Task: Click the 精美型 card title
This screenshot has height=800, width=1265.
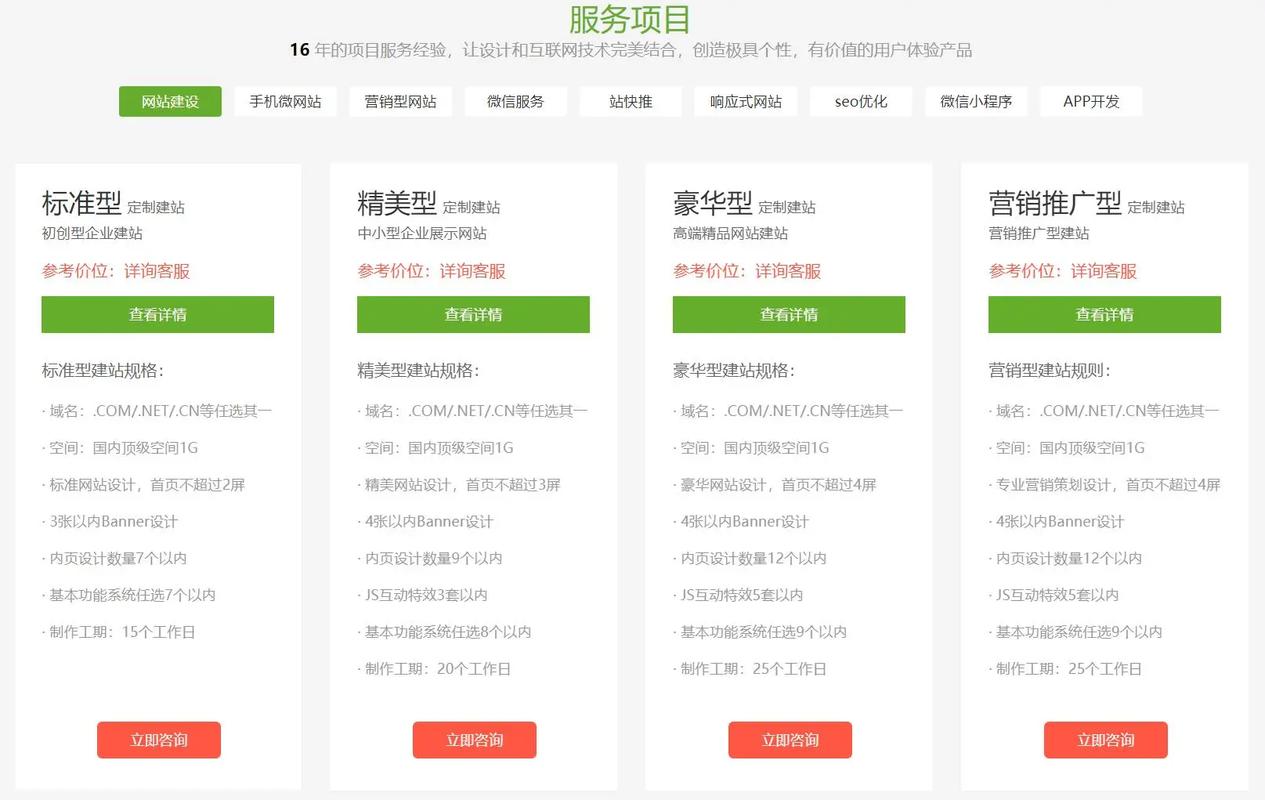Action: coord(397,203)
